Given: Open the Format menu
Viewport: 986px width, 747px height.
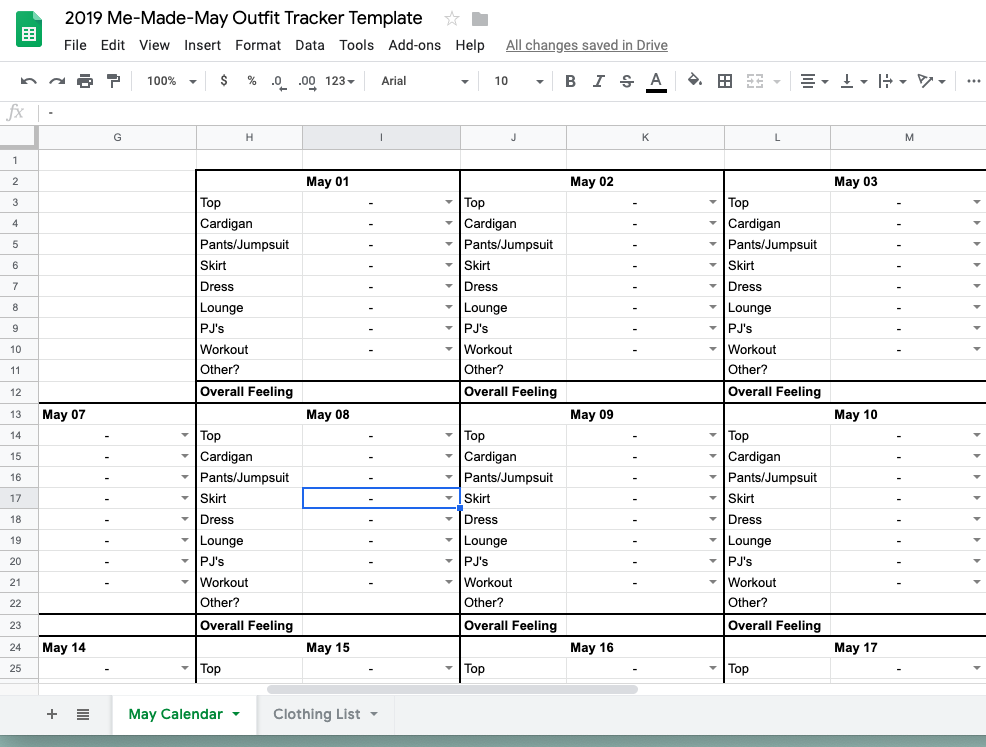Looking at the screenshot, I should [258, 45].
